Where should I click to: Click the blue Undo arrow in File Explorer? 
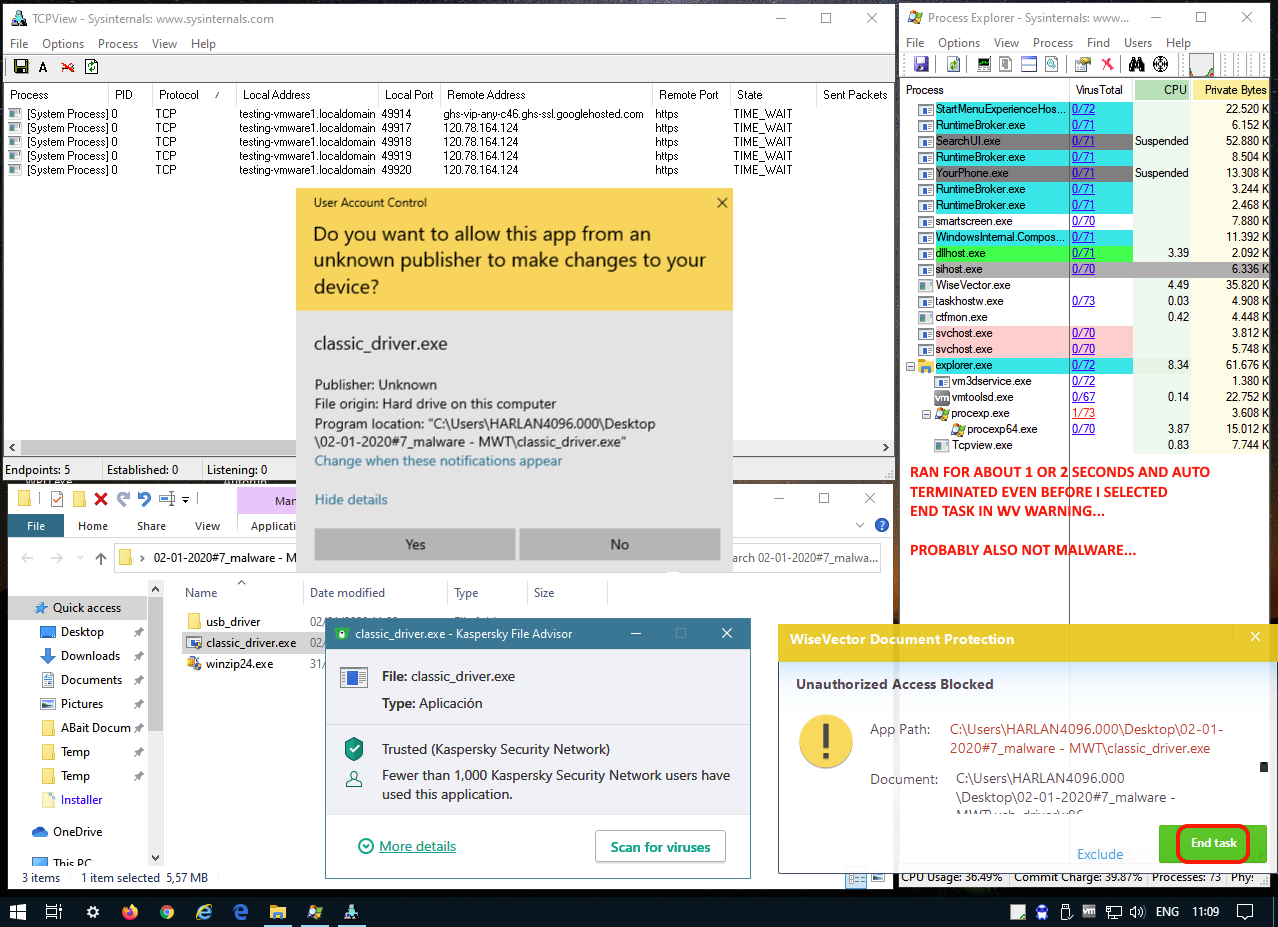click(x=144, y=498)
